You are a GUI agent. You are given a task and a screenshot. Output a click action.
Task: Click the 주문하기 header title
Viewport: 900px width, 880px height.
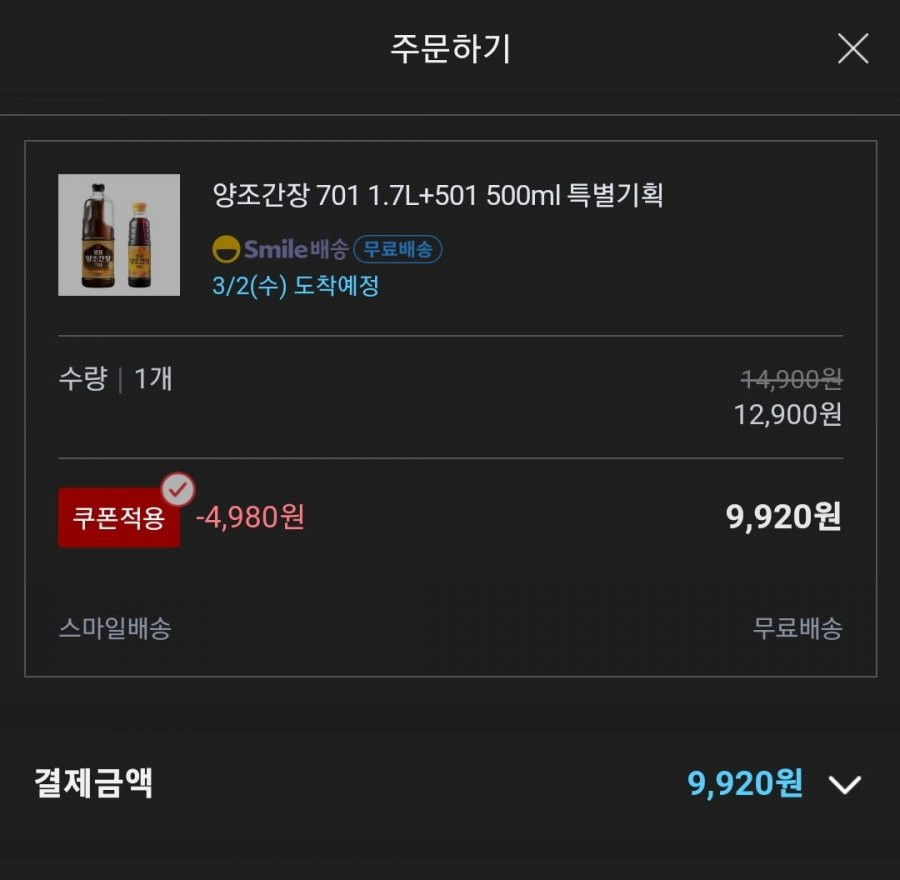point(451,48)
